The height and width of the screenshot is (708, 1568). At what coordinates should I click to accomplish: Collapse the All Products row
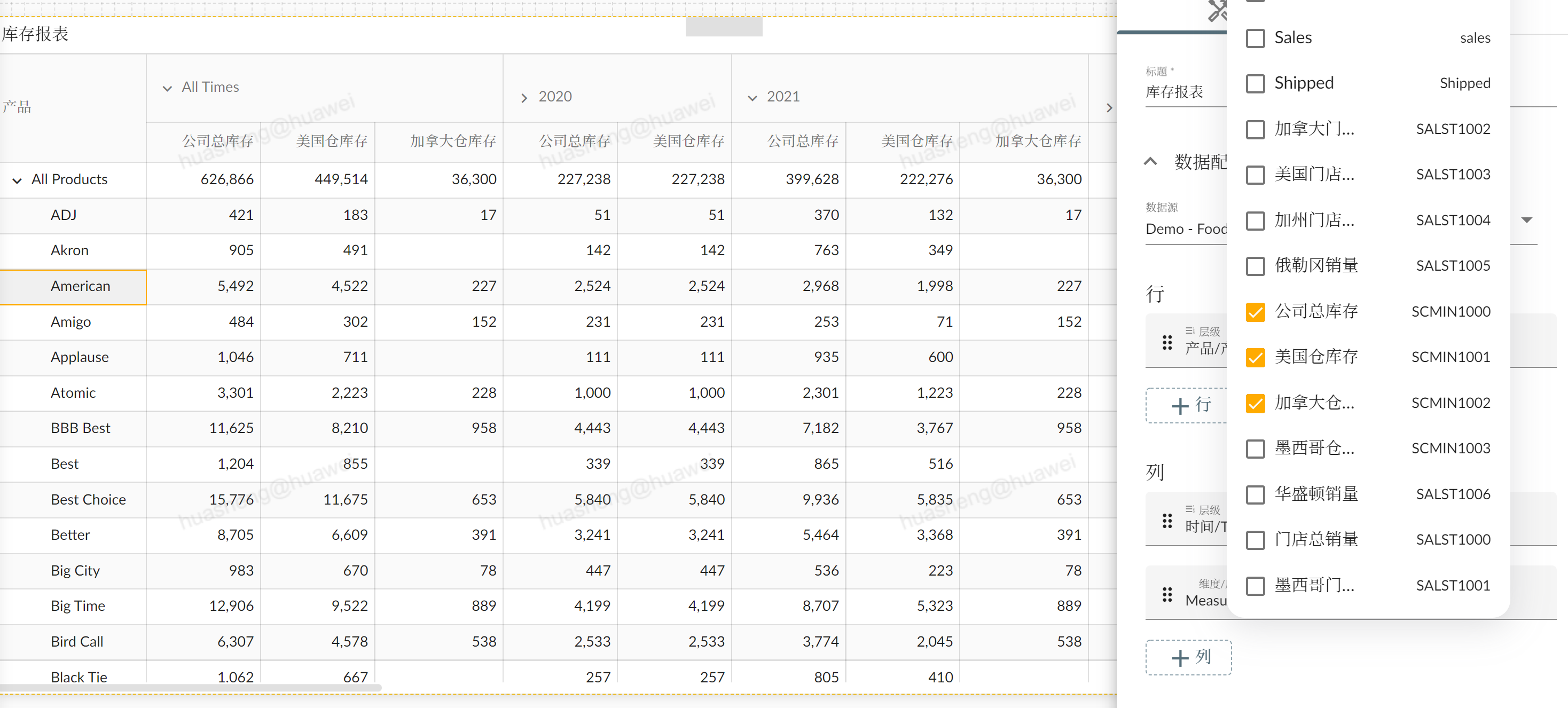17,180
